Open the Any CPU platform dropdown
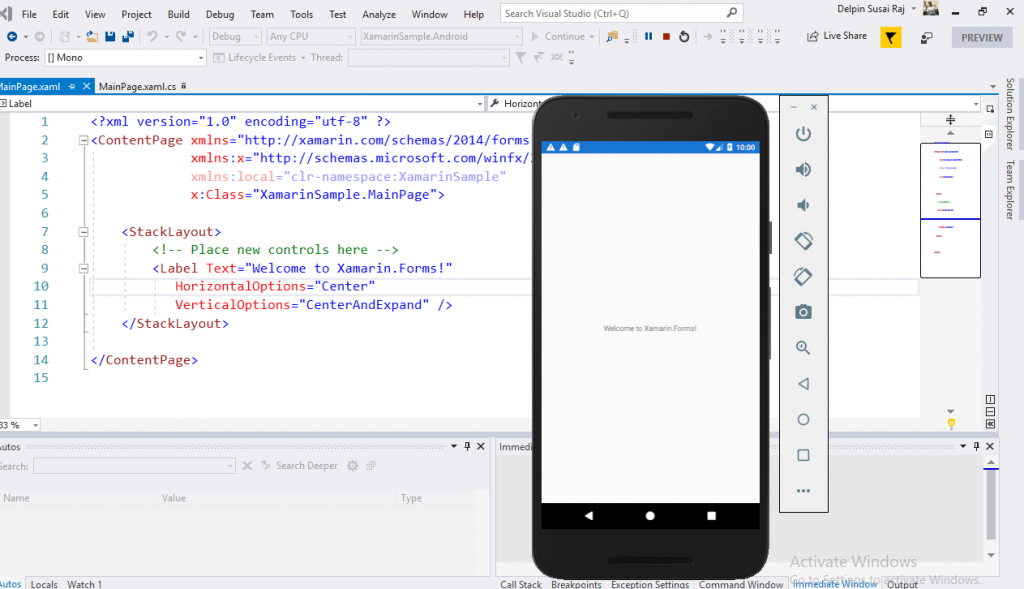Image resolution: width=1024 pixels, height=589 pixels. tap(310, 36)
